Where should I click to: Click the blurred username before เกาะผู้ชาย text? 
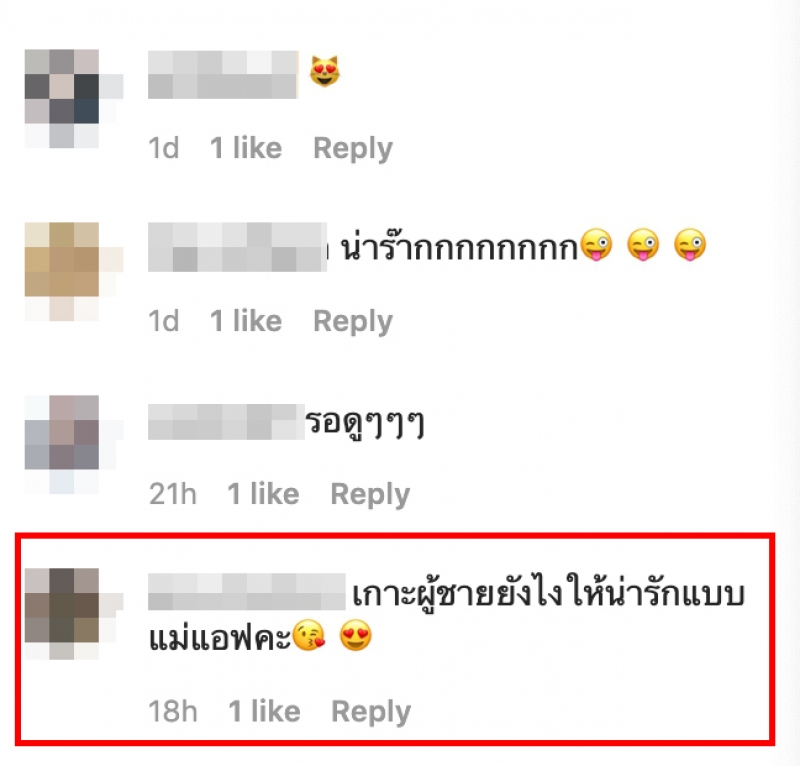[247, 592]
